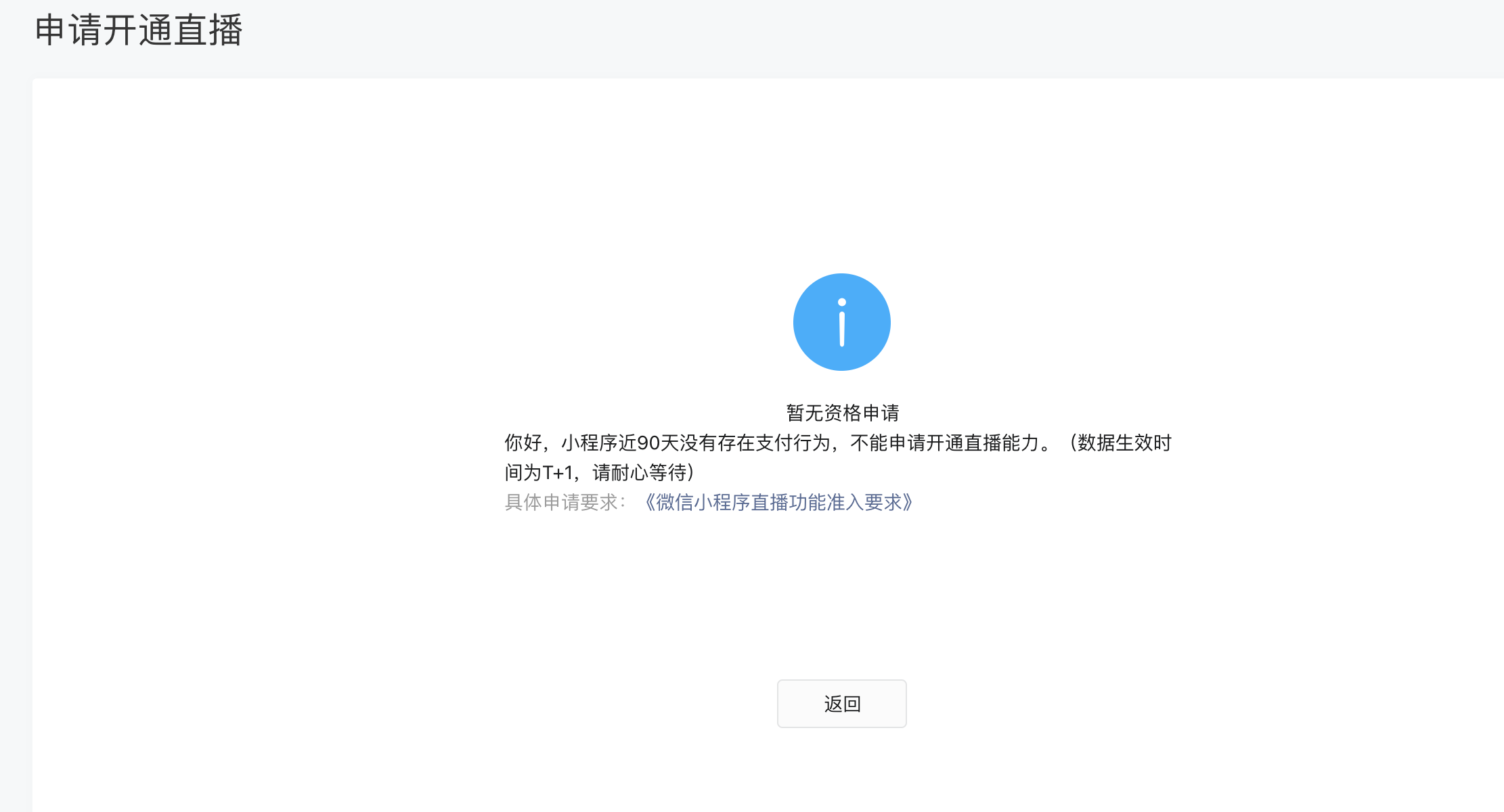Click the 请耐心等待 phrase
The height and width of the screenshot is (812, 1504).
[x=639, y=472]
